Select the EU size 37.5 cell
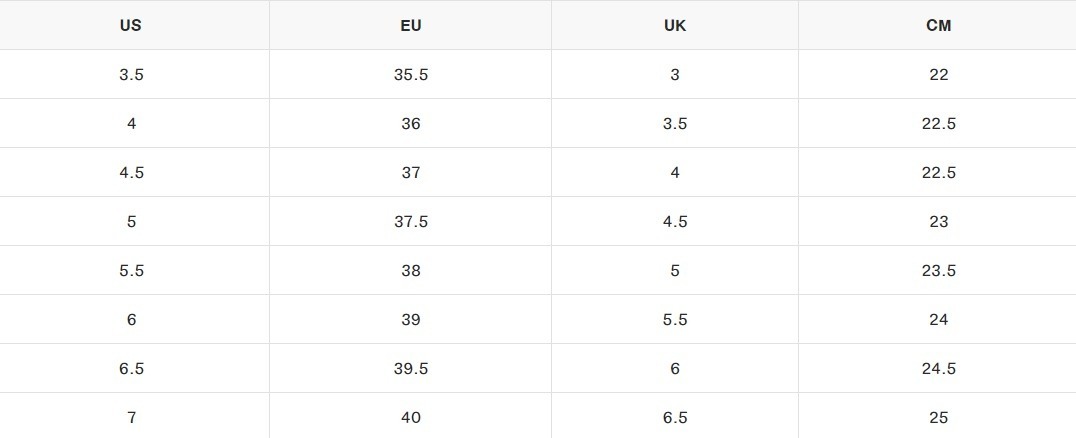The image size is (1076, 438). coord(411,222)
